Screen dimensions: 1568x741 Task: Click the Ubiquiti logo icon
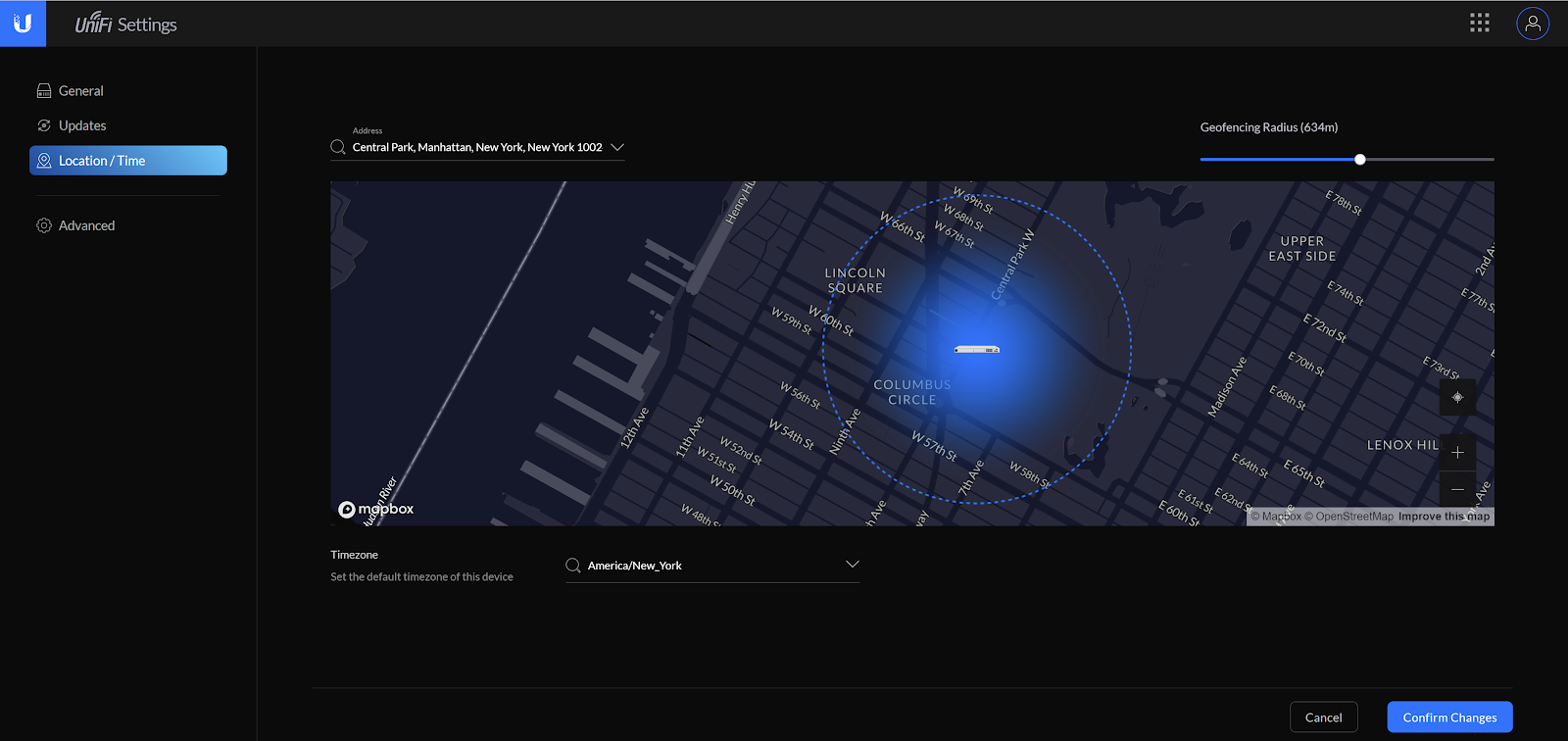tap(23, 24)
